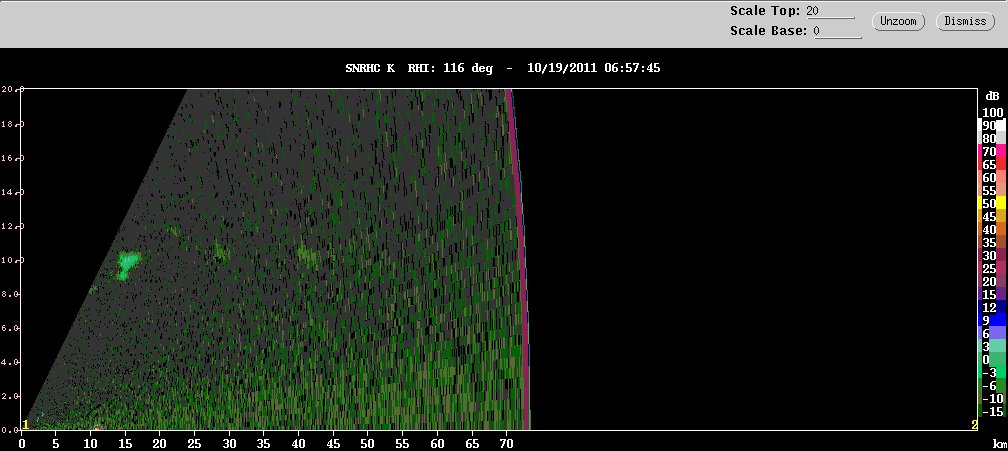Select the 20 dB legend swatch
The width and height of the screenshot is (1008, 451).
click(993, 282)
